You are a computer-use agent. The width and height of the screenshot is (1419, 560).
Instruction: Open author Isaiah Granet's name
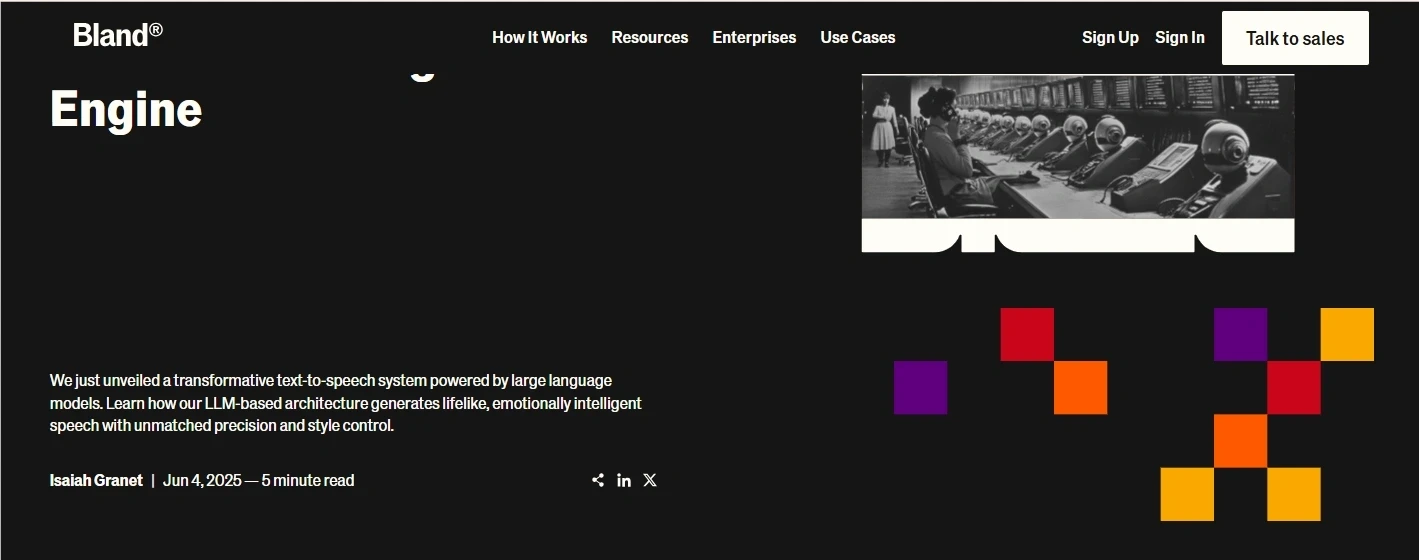[96, 480]
